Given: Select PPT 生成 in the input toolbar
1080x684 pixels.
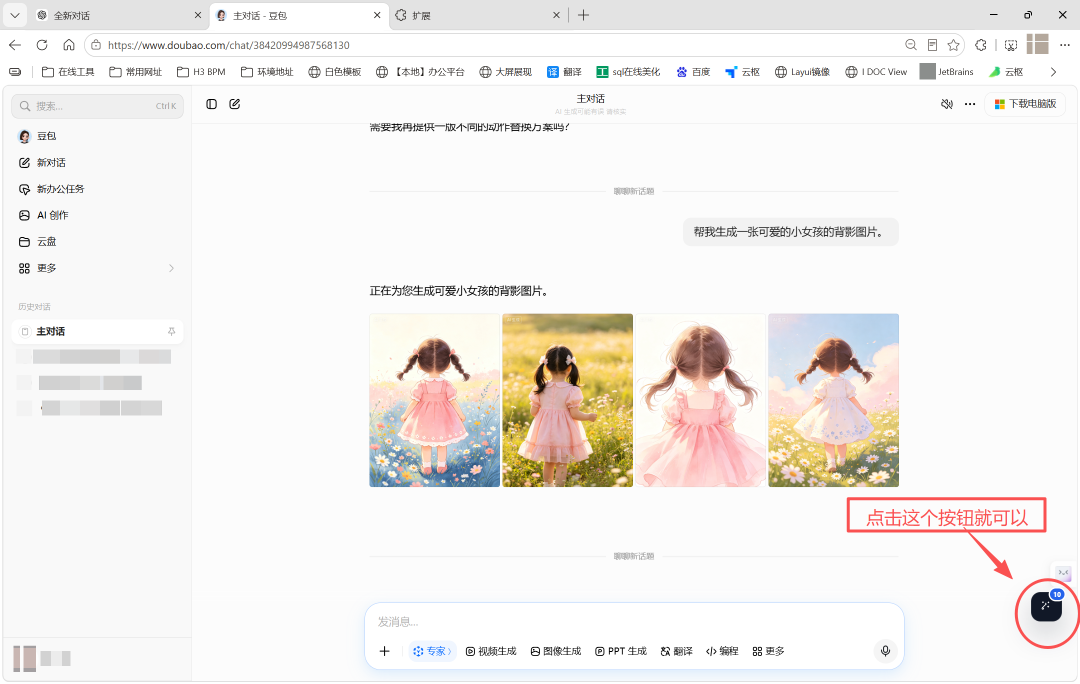Looking at the screenshot, I should pyautogui.click(x=621, y=651).
